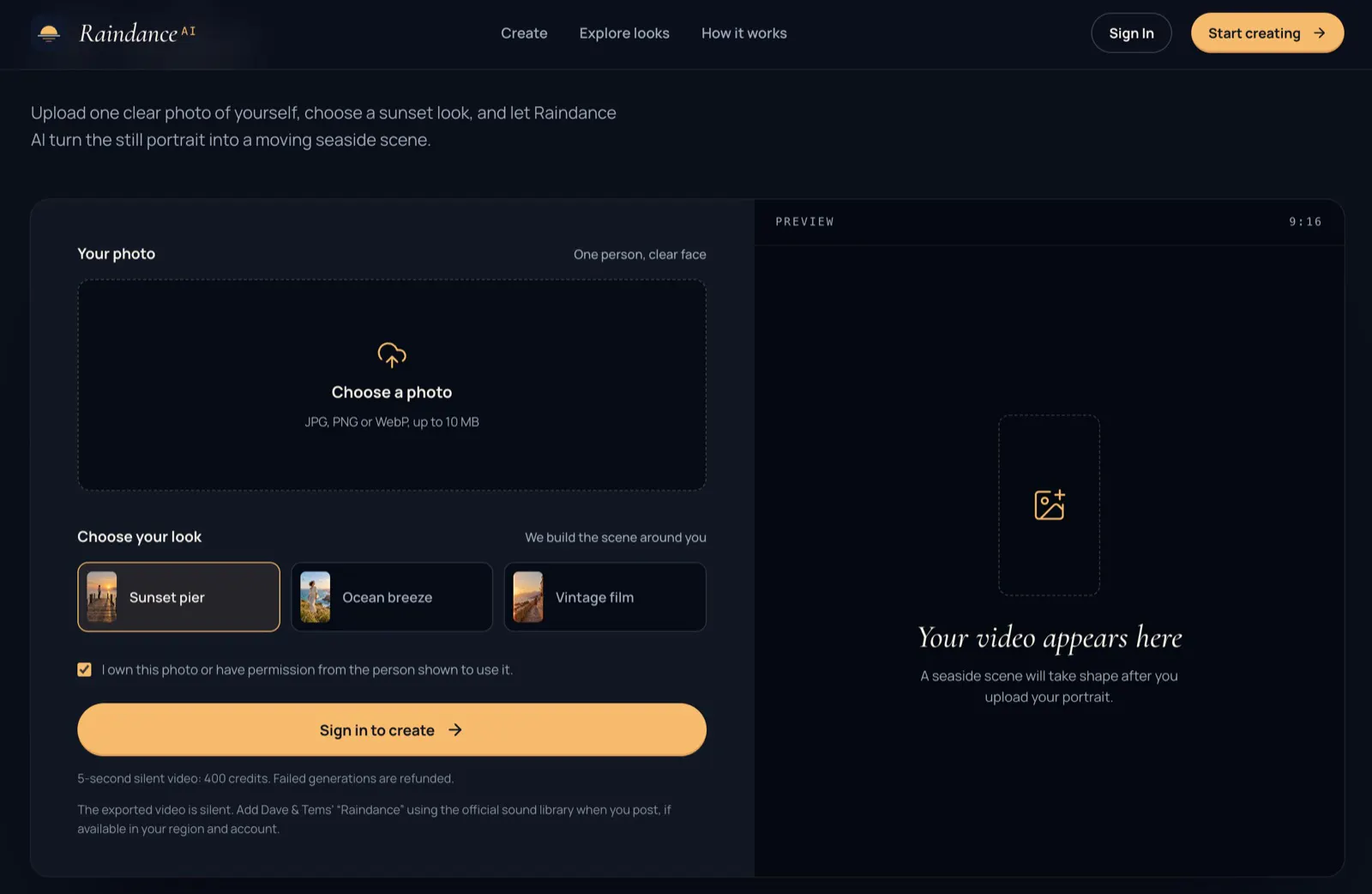1372x894 pixels.
Task: Choose the Sunset pier look label
Action: (x=167, y=597)
